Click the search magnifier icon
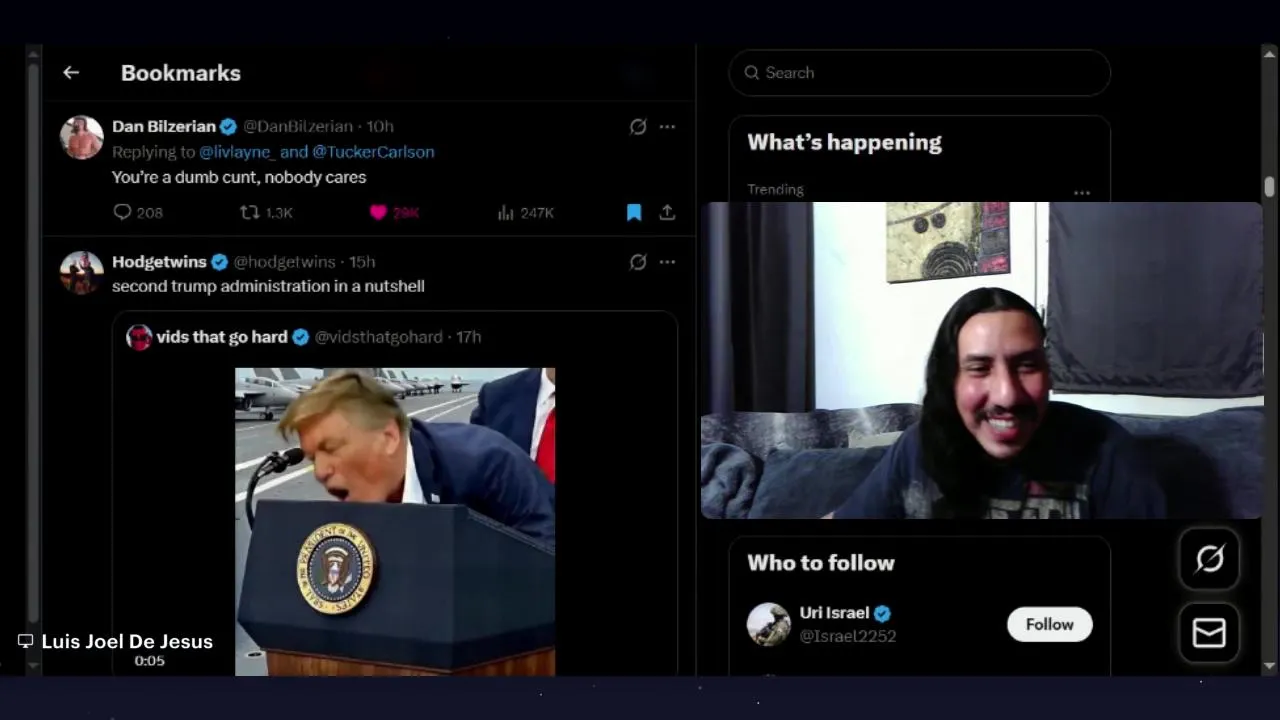The height and width of the screenshot is (720, 1280). [x=751, y=73]
